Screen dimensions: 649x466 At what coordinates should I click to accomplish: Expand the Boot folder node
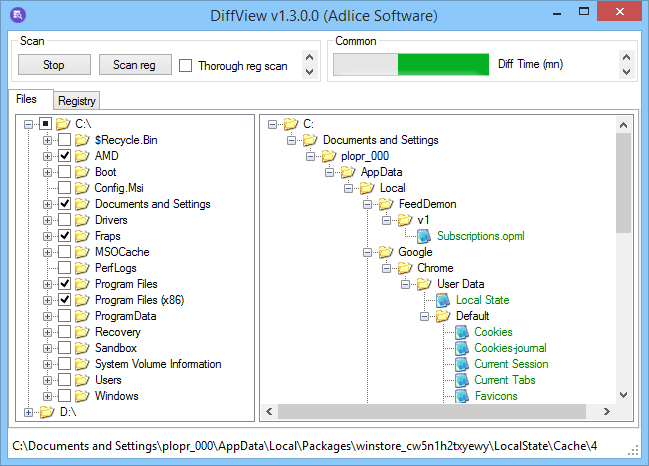pyautogui.click(x=47, y=172)
